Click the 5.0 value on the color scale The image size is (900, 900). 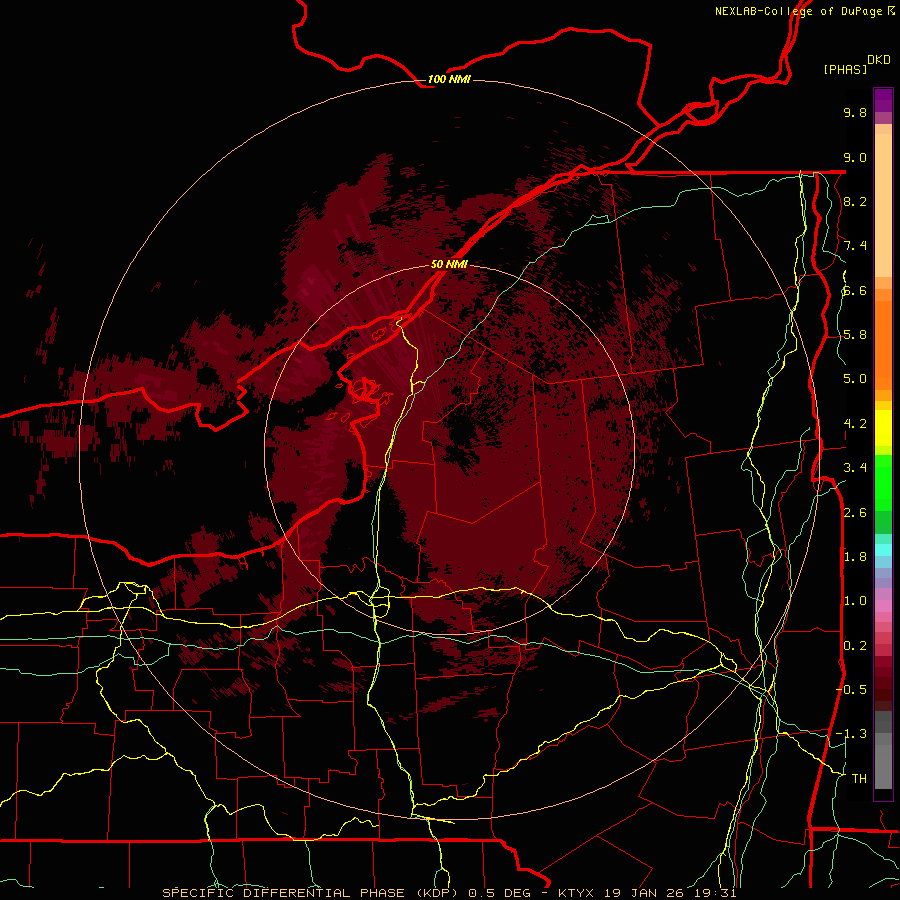click(855, 379)
